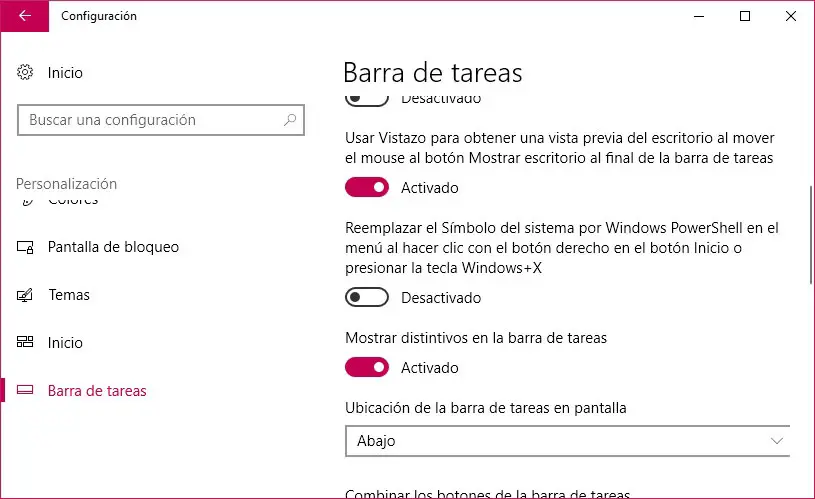Click the Start menu Inicio grid icon
This screenshot has width=815, height=499.
click(x=26, y=343)
